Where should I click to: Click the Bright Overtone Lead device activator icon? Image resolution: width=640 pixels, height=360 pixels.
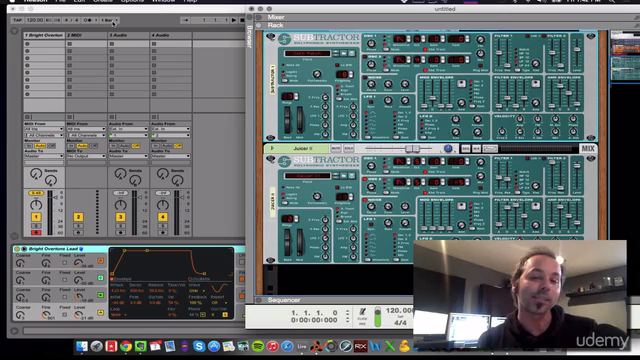point(17,249)
